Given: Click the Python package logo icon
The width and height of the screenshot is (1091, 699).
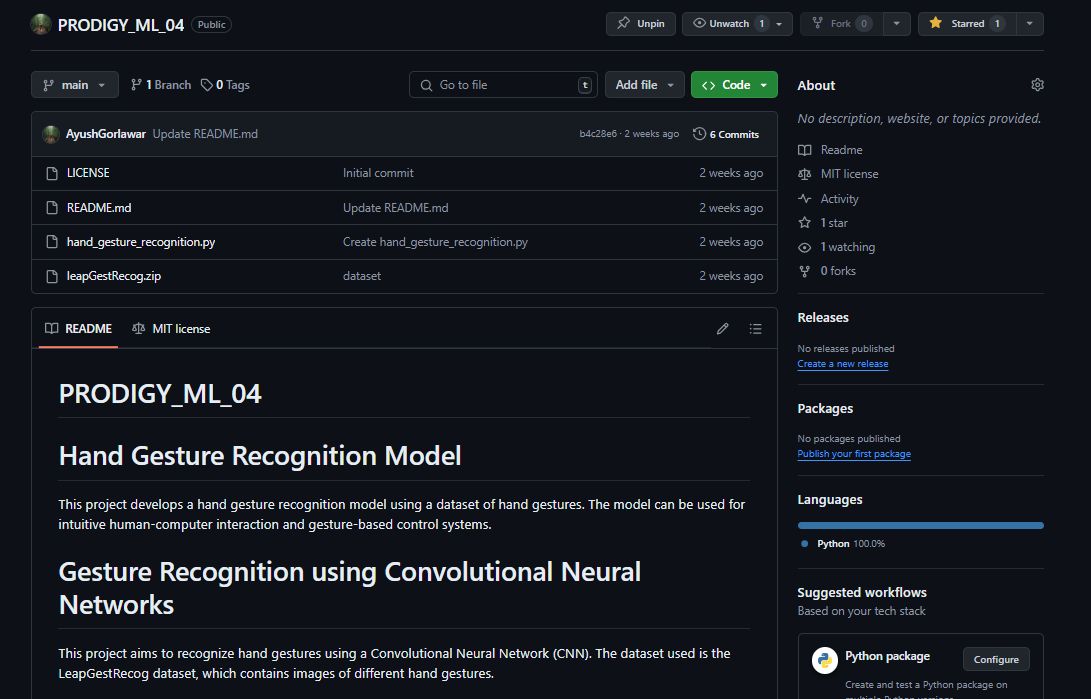Looking at the screenshot, I should [825, 661].
